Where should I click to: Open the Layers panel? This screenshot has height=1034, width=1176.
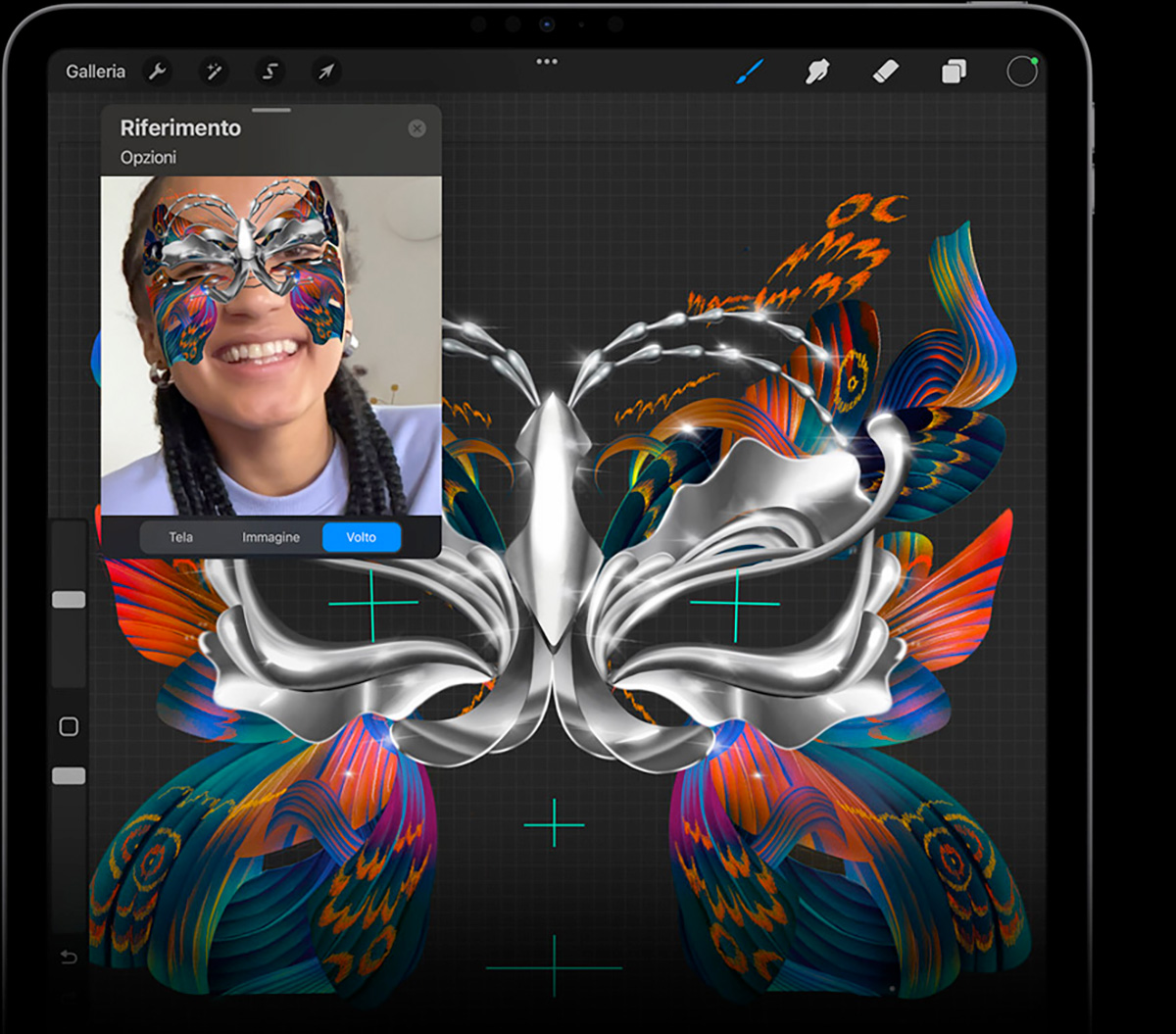coord(954,72)
